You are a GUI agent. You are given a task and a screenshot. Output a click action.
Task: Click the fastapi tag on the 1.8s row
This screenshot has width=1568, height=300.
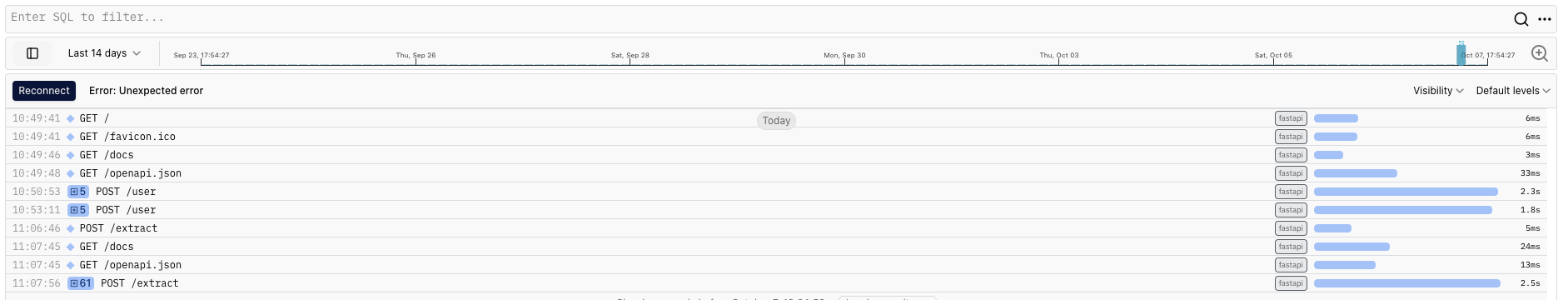click(1291, 210)
